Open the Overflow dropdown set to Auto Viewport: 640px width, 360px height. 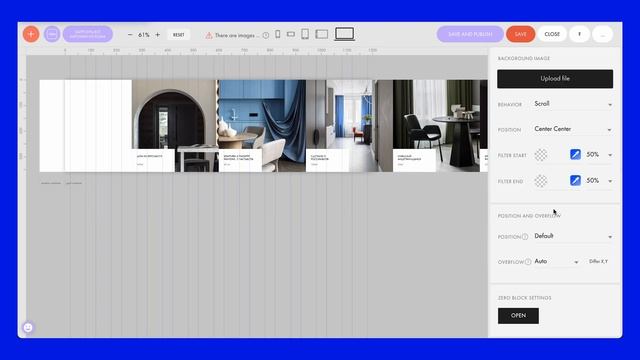(556, 262)
